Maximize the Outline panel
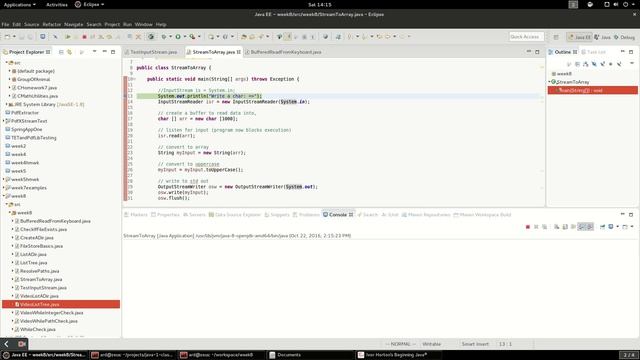 (631, 52)
